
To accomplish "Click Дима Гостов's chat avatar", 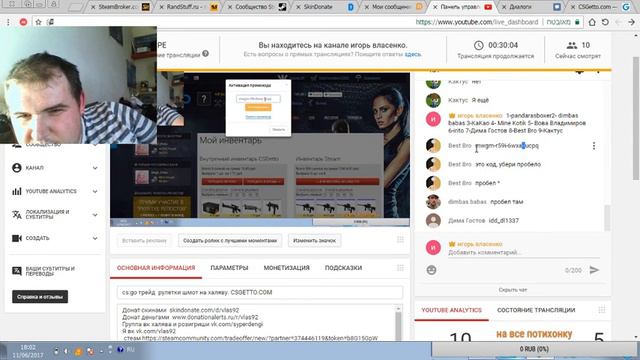I will pyautogui.click(x=433, y=220).
